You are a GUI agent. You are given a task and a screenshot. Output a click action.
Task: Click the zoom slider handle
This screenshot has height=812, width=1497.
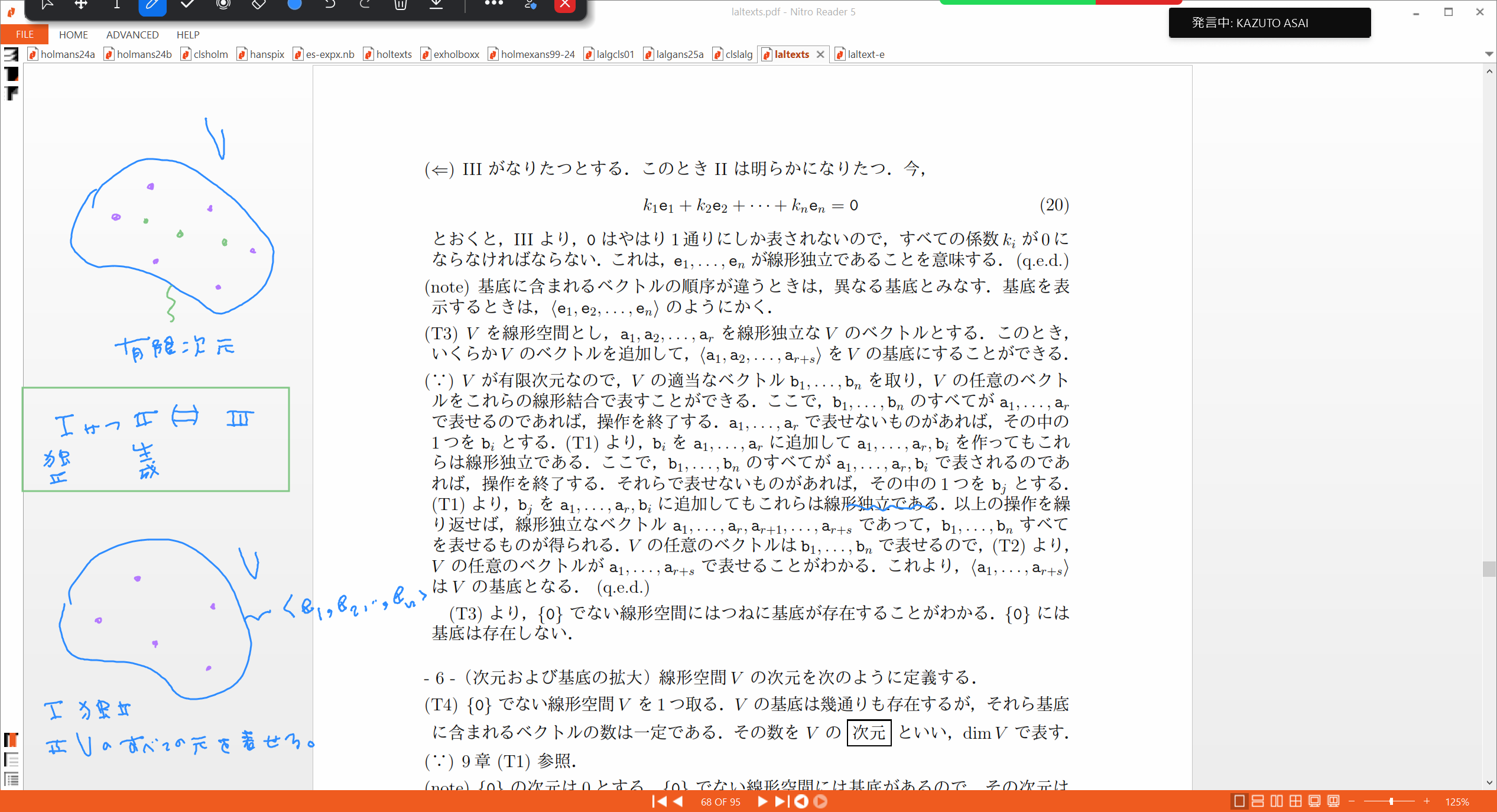click(x=1391, y=801)
